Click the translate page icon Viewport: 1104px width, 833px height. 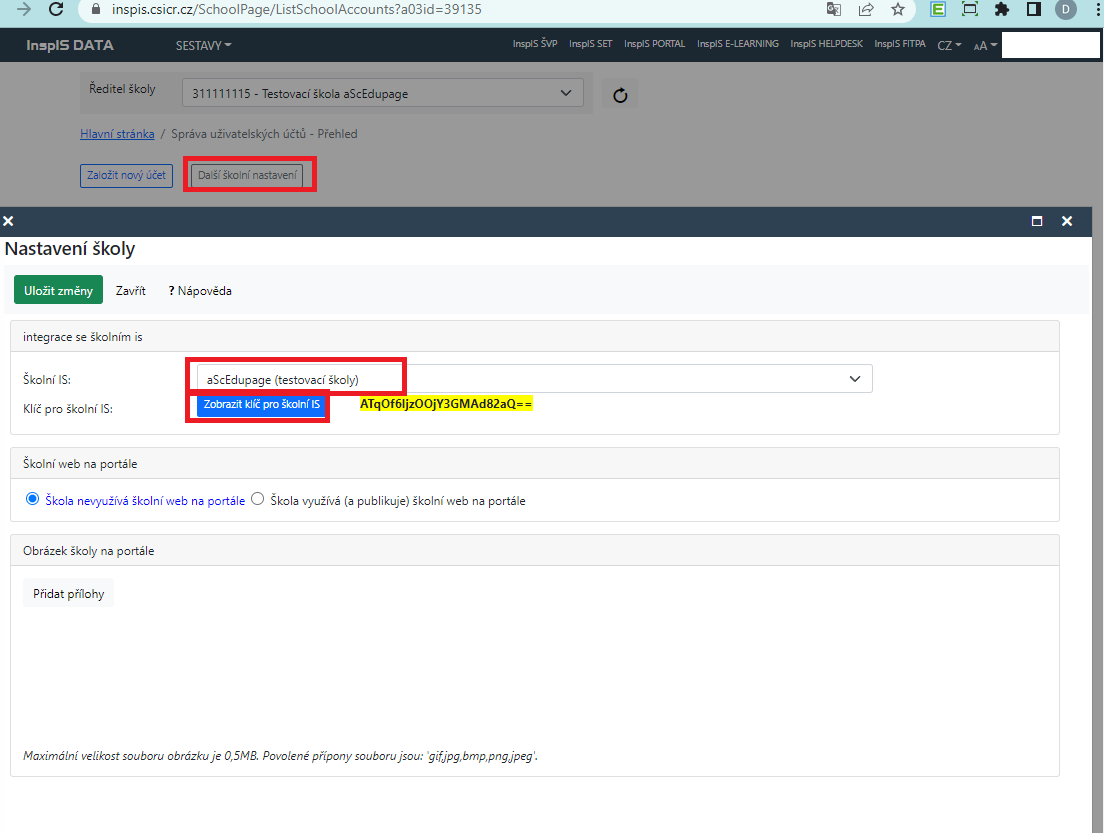(x=833, y=10)
